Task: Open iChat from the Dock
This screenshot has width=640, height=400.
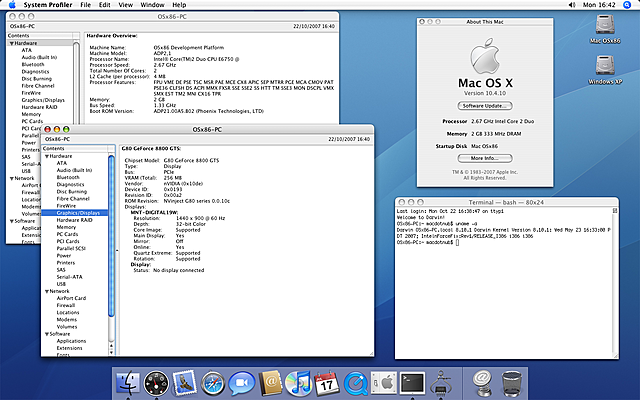Action: point(242,383)
